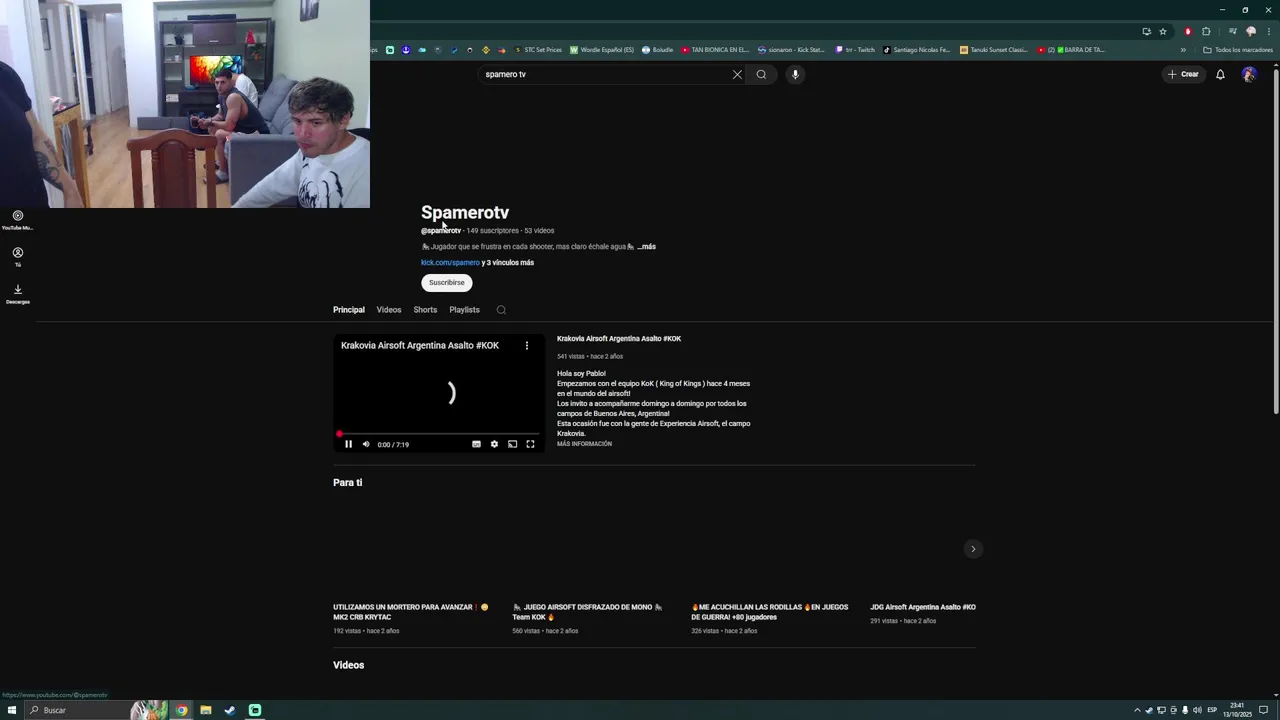Open the 'TAN BIONICA EN EL...' bookmark
The image size is (1280, 720).
tap(715, 50)
